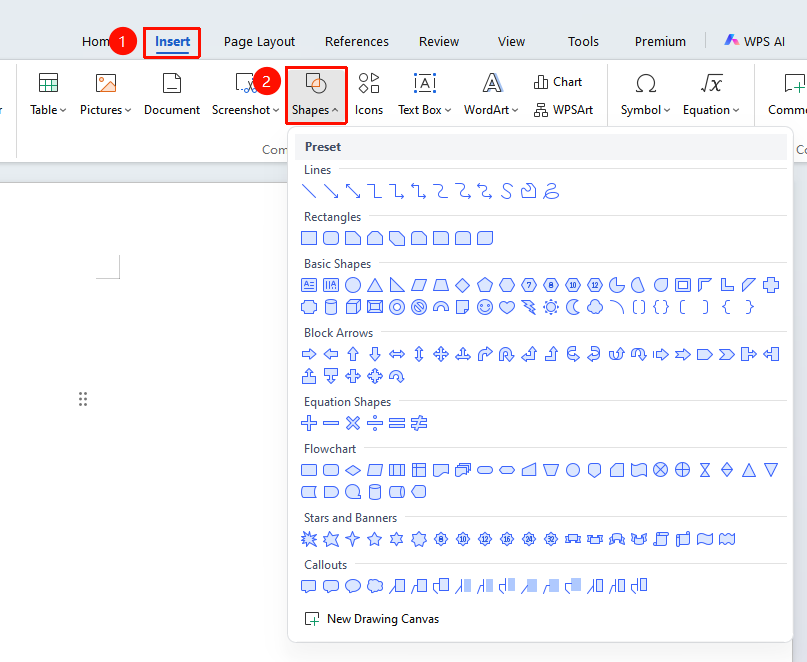Viewport: 807px width, 662px height.
Task: Select the up-down block arrow
Action: tap(419, 354)
